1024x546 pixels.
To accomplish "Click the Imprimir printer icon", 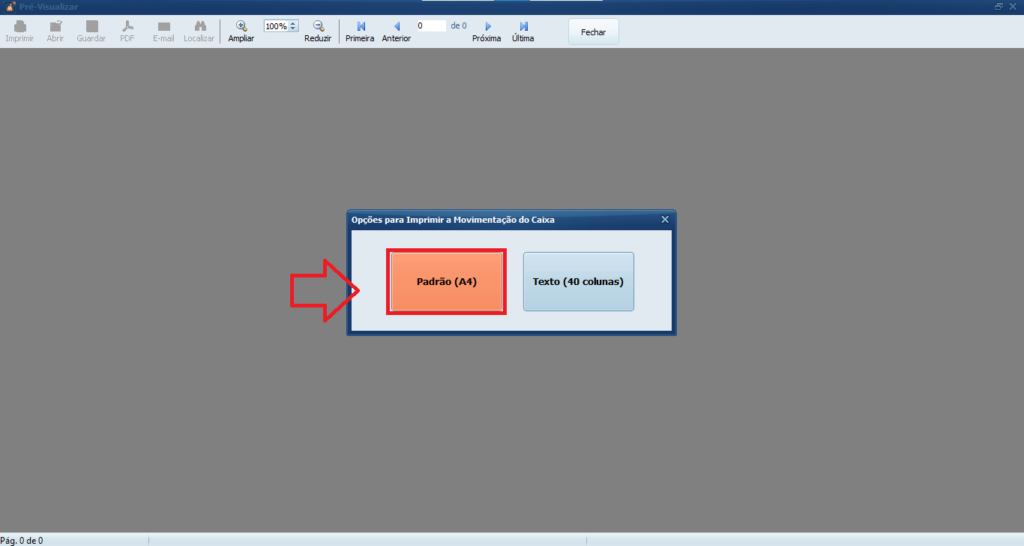I will pyautogui.click(x=19, y=27).
